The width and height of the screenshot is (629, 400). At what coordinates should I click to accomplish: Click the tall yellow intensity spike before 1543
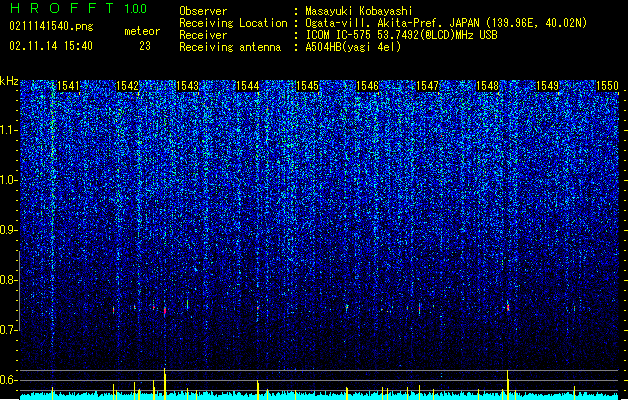click(164, 384)
